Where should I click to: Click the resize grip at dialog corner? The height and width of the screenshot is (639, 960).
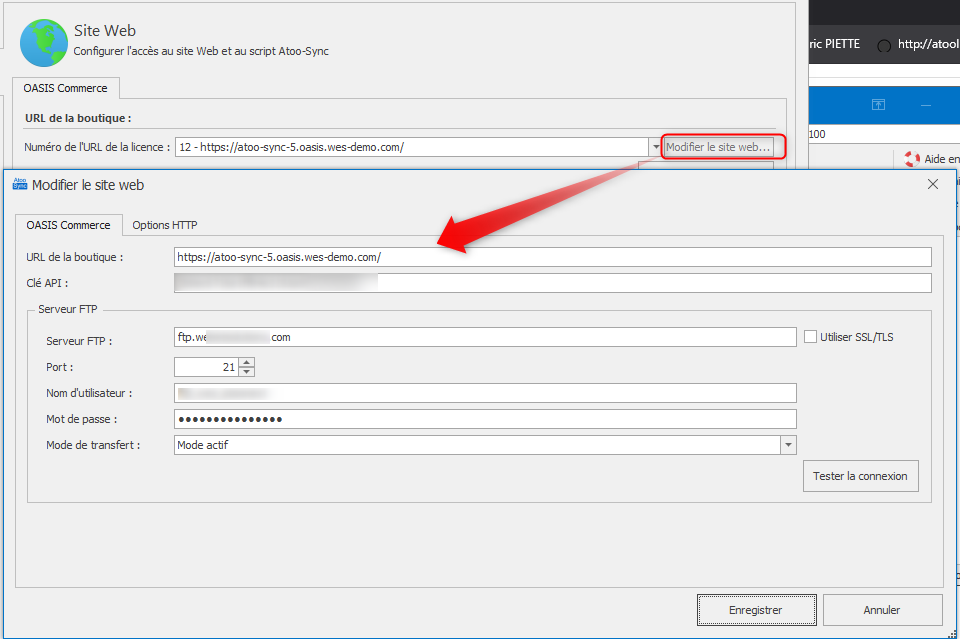tap(951, 634)
